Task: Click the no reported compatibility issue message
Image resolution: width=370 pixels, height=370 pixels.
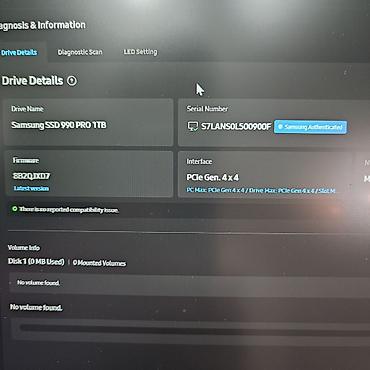Action: point(69,209)
